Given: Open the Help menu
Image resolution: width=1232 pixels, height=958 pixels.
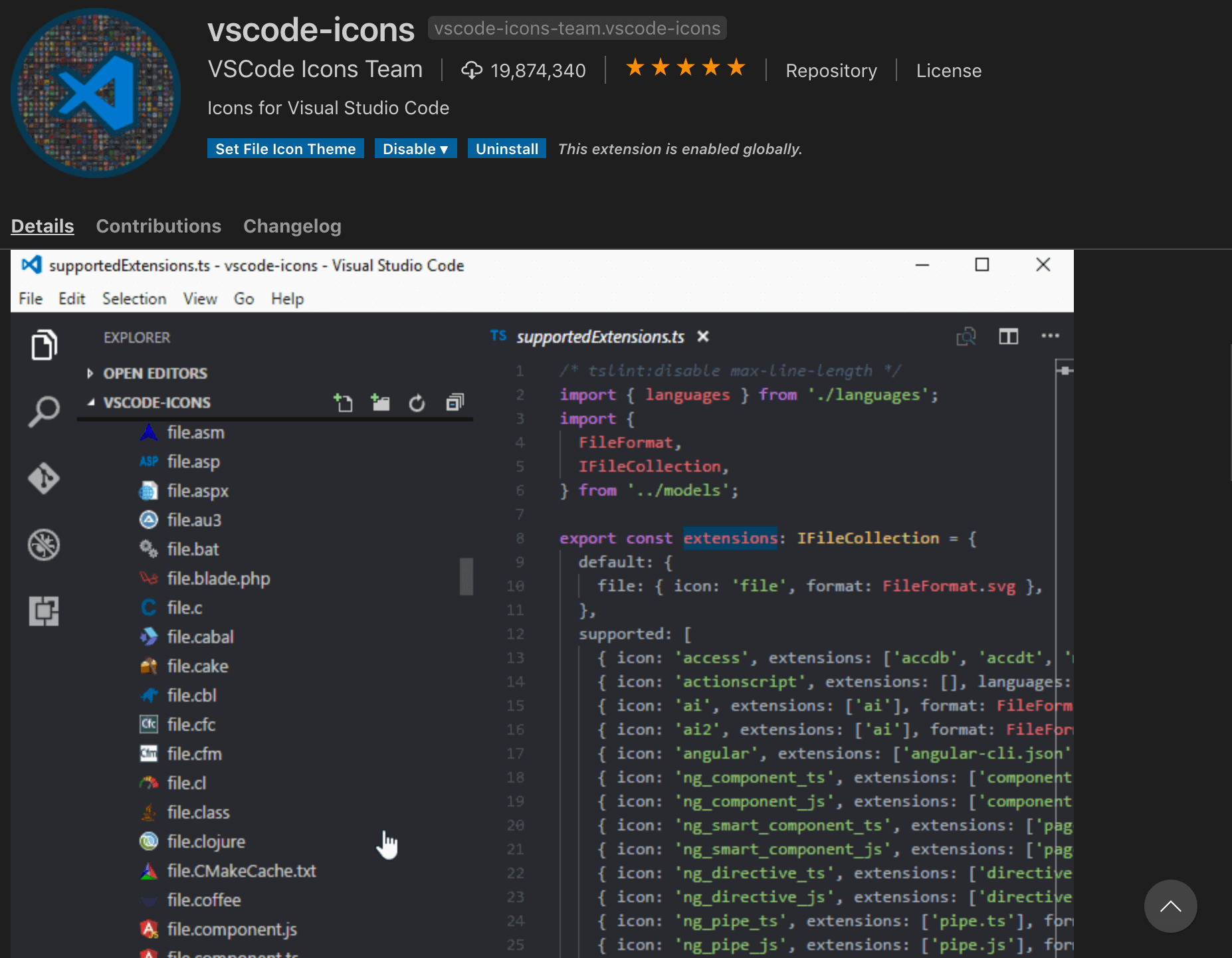Looking at the screenshot, I should click(287, 298).
